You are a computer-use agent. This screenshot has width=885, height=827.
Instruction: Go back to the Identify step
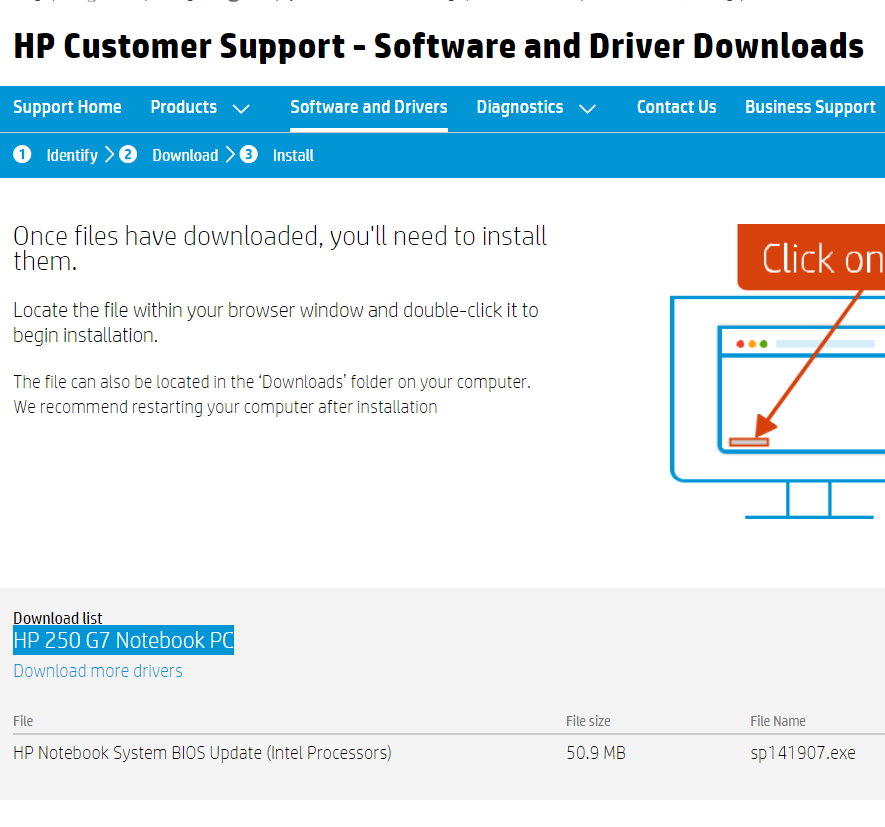tap(72, 155)
